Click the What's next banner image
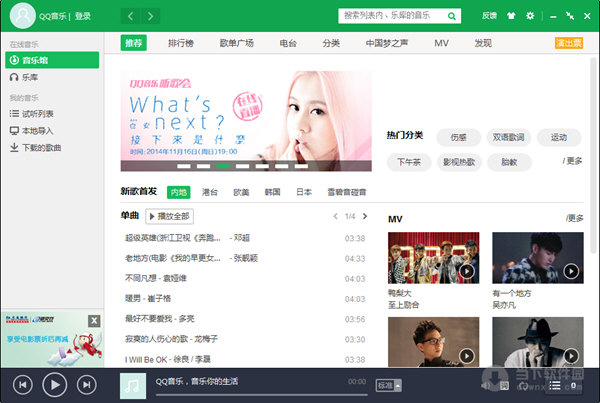 click(246, 121)
